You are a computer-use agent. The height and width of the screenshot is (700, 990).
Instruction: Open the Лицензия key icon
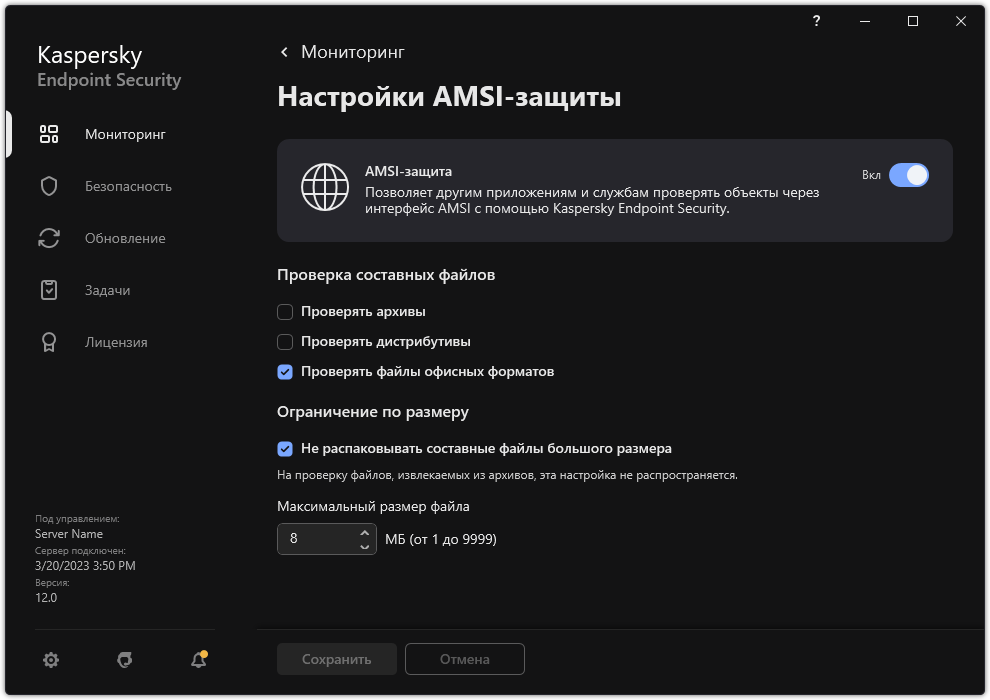click(x=47, y=341)
